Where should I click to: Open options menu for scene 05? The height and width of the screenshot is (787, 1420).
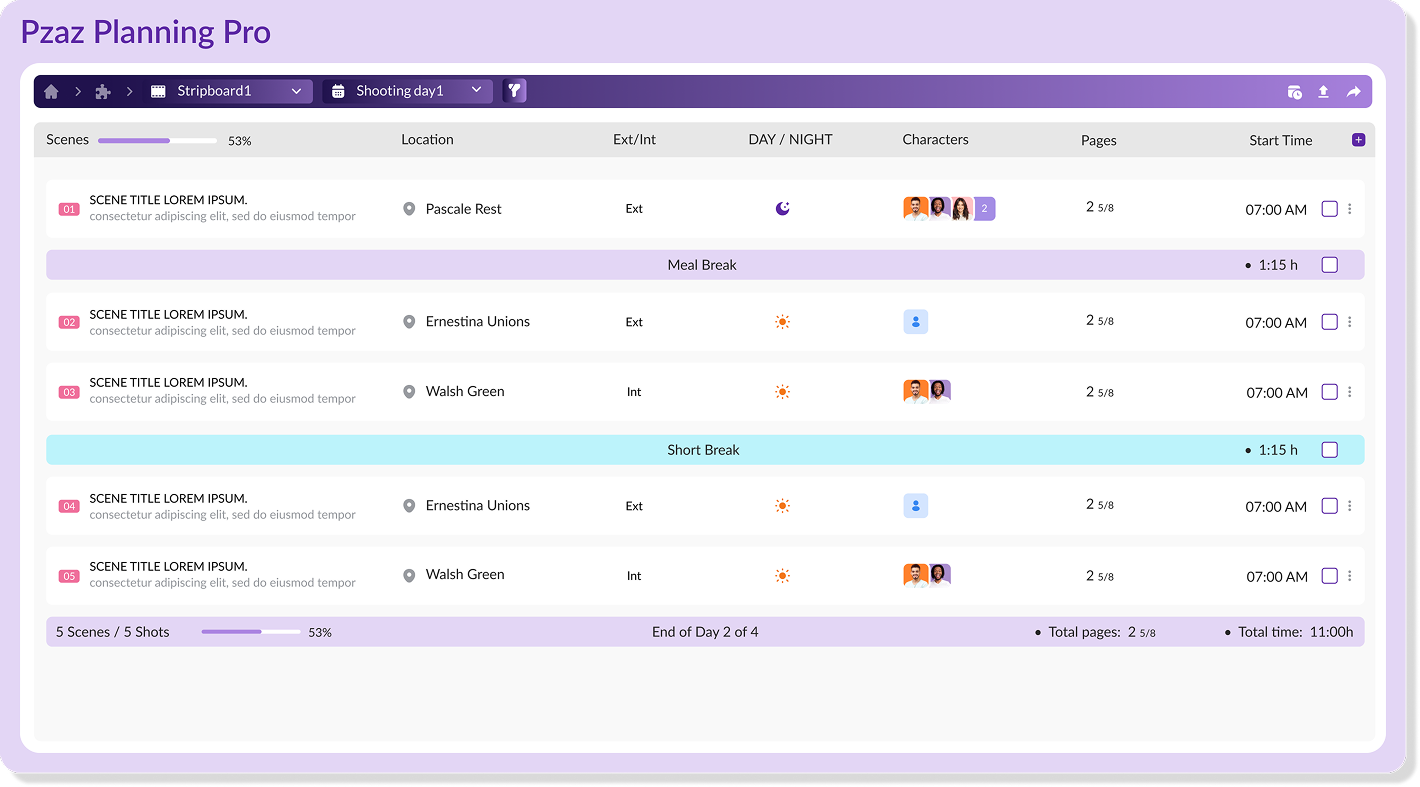[1350, 575]
